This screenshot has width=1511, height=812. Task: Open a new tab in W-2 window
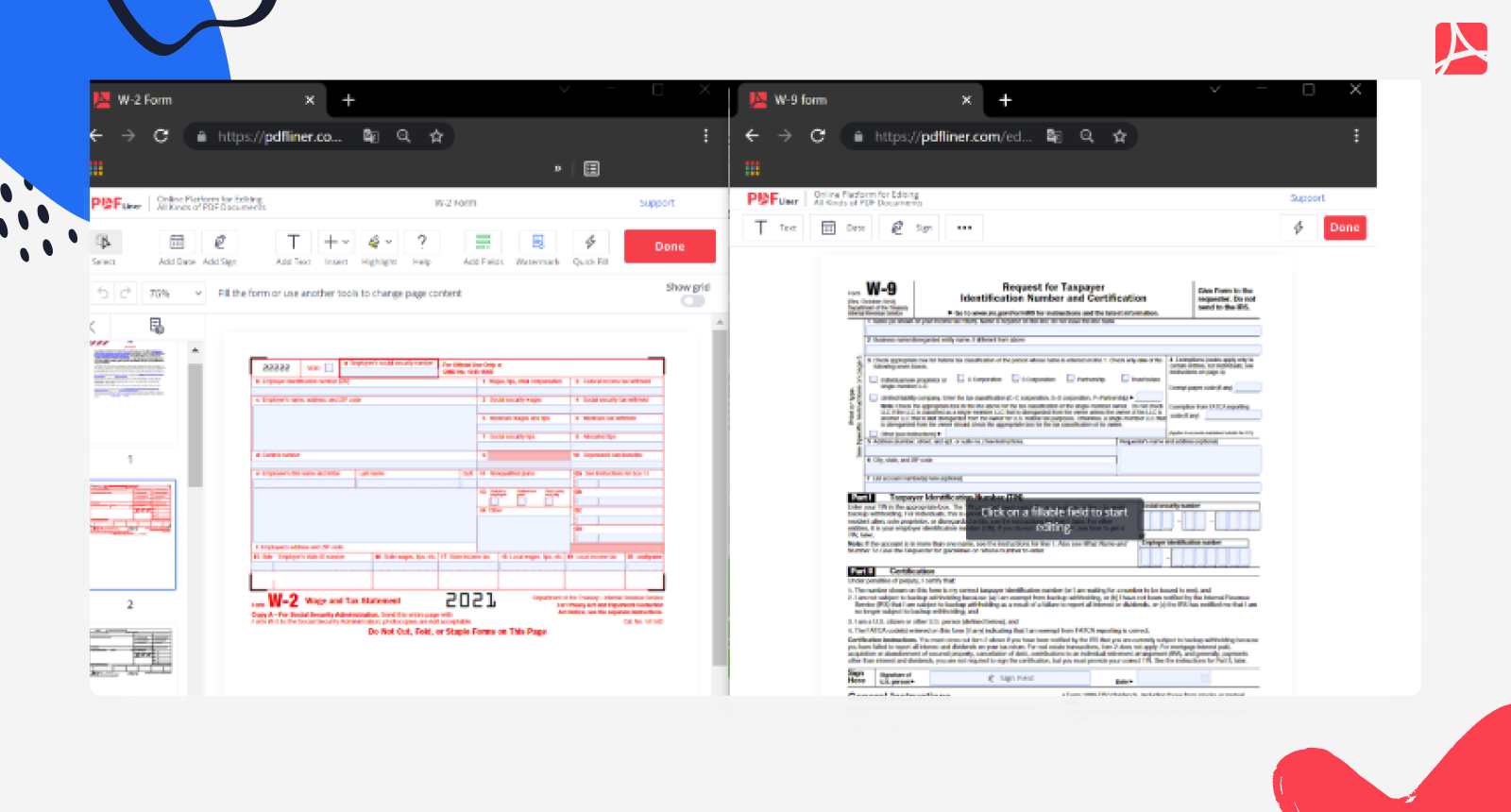pos(348,100)
